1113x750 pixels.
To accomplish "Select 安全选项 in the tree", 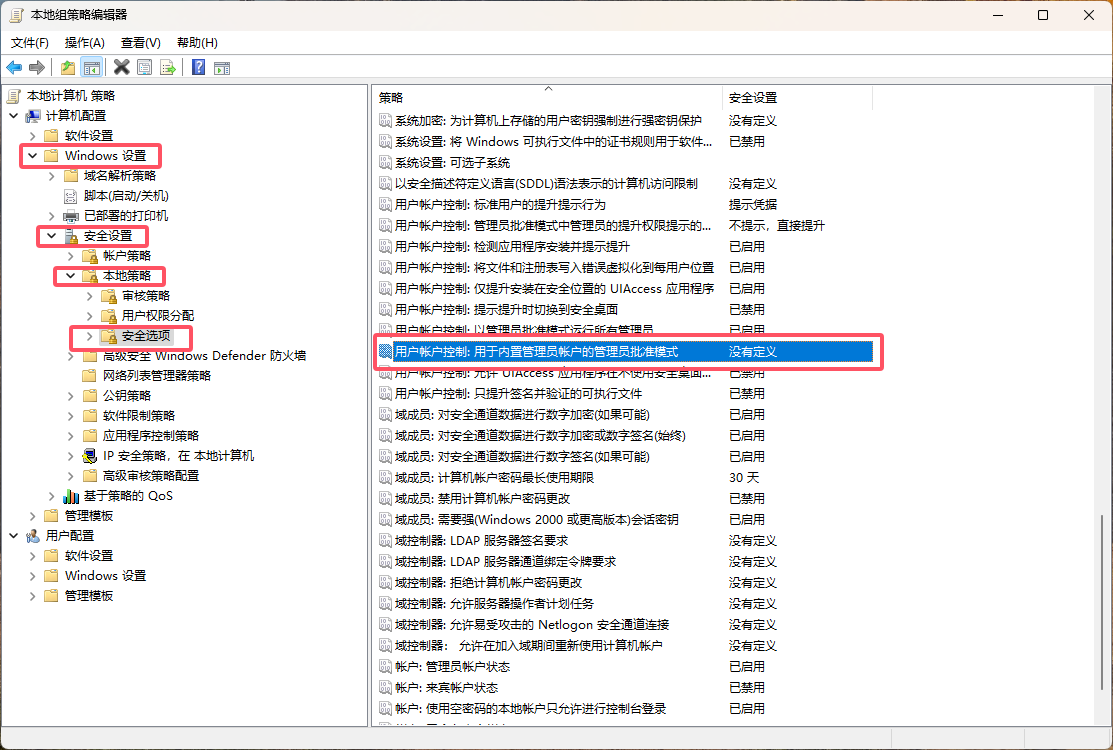I will [x=146, y=336].
